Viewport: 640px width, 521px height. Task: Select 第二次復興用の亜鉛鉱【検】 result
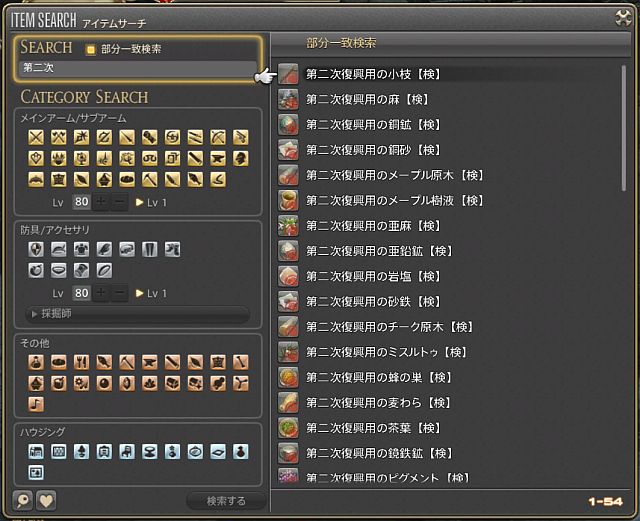click(447, 251)
